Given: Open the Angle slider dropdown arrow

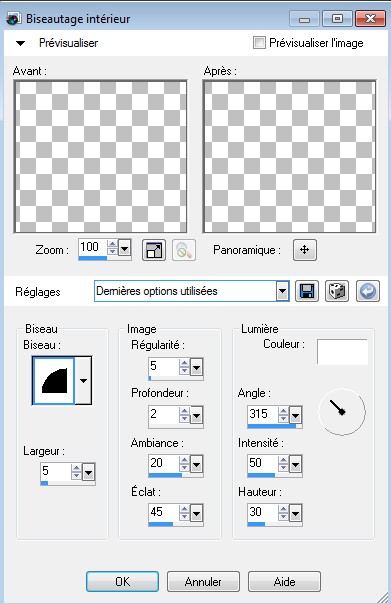Looking at the screenshot, I should [295, 415].
